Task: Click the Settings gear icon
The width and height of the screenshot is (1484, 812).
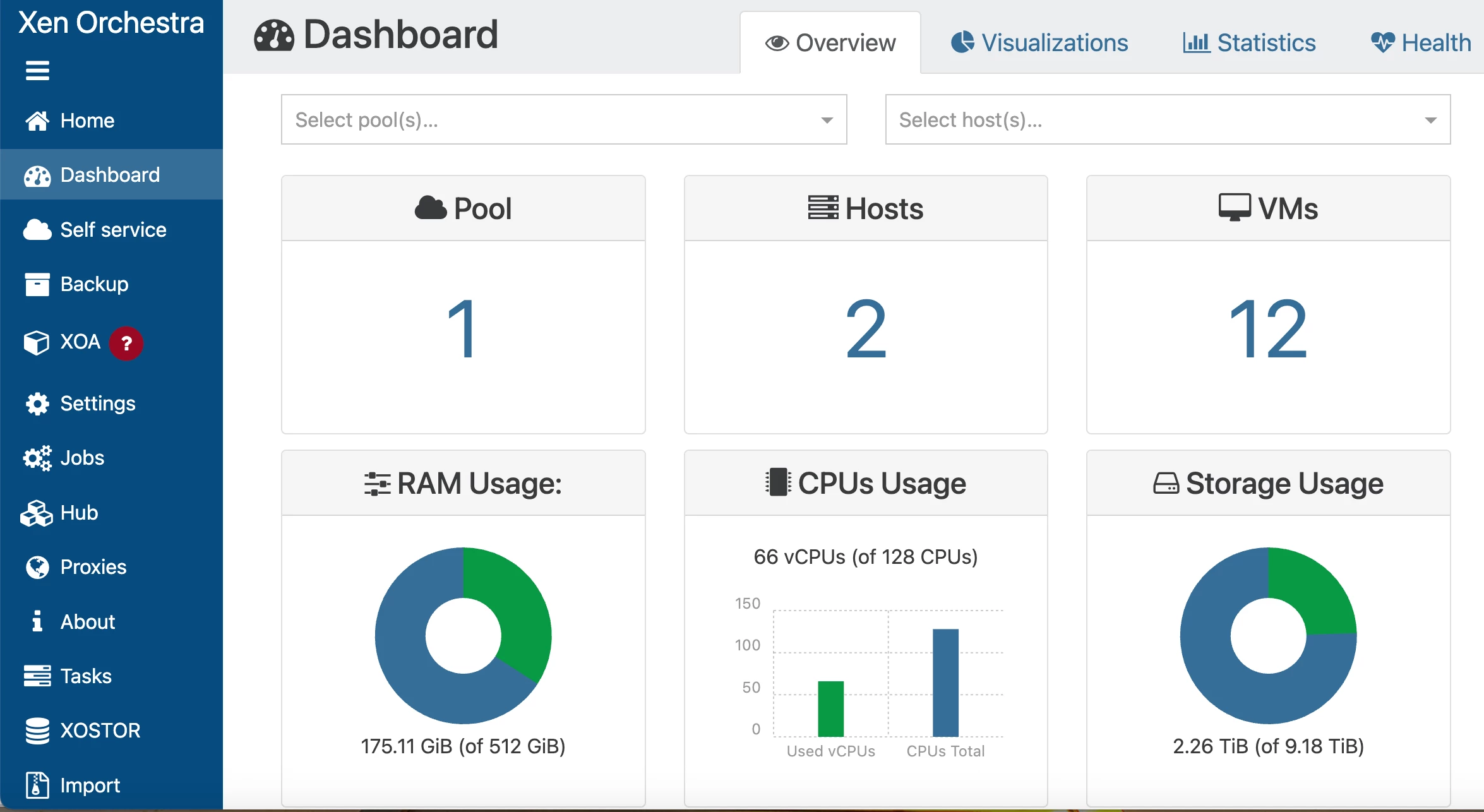Action: [37, 403]
